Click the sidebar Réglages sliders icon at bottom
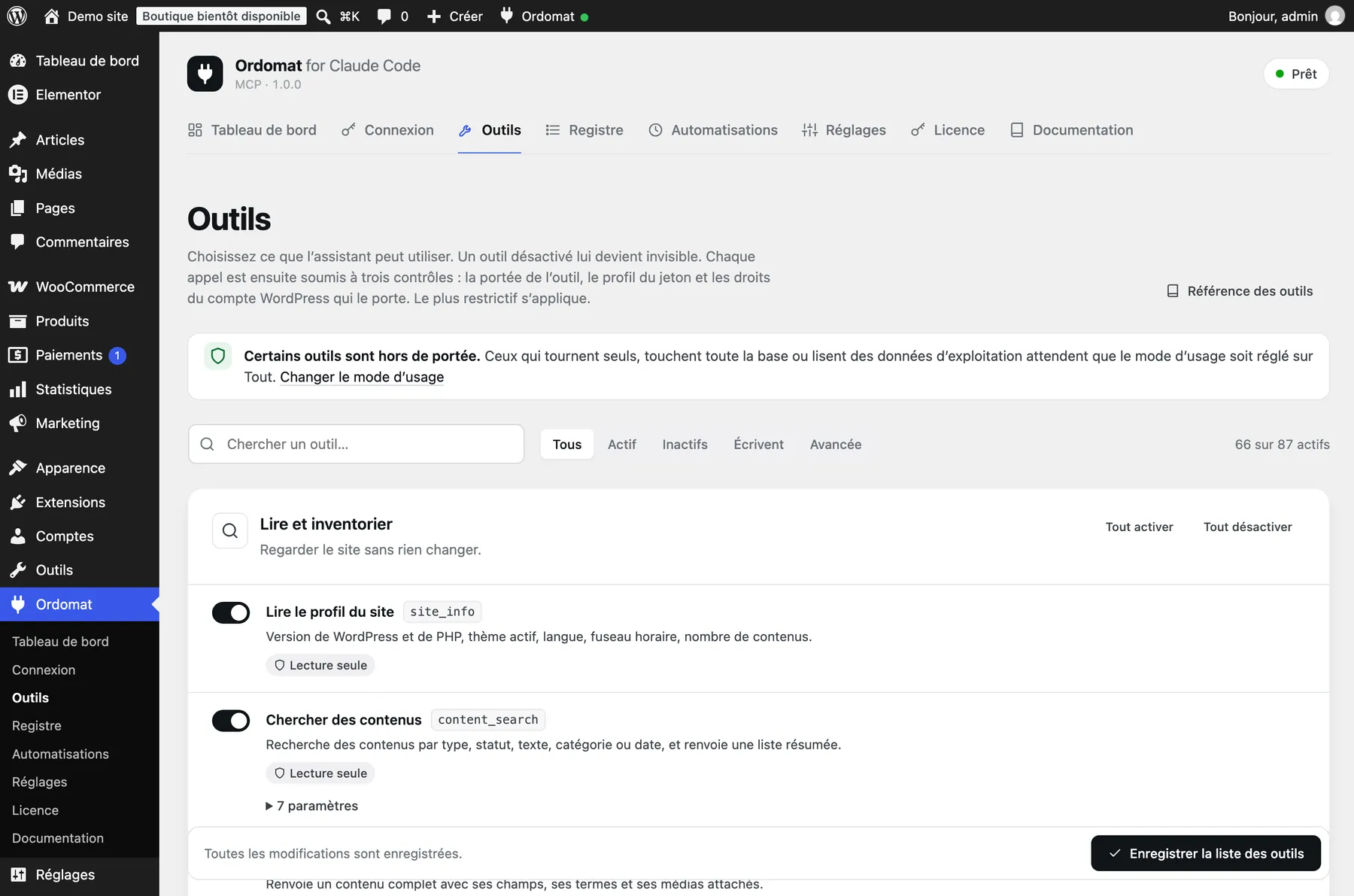The image size is (1354, 896). click(x=18, y=875)
